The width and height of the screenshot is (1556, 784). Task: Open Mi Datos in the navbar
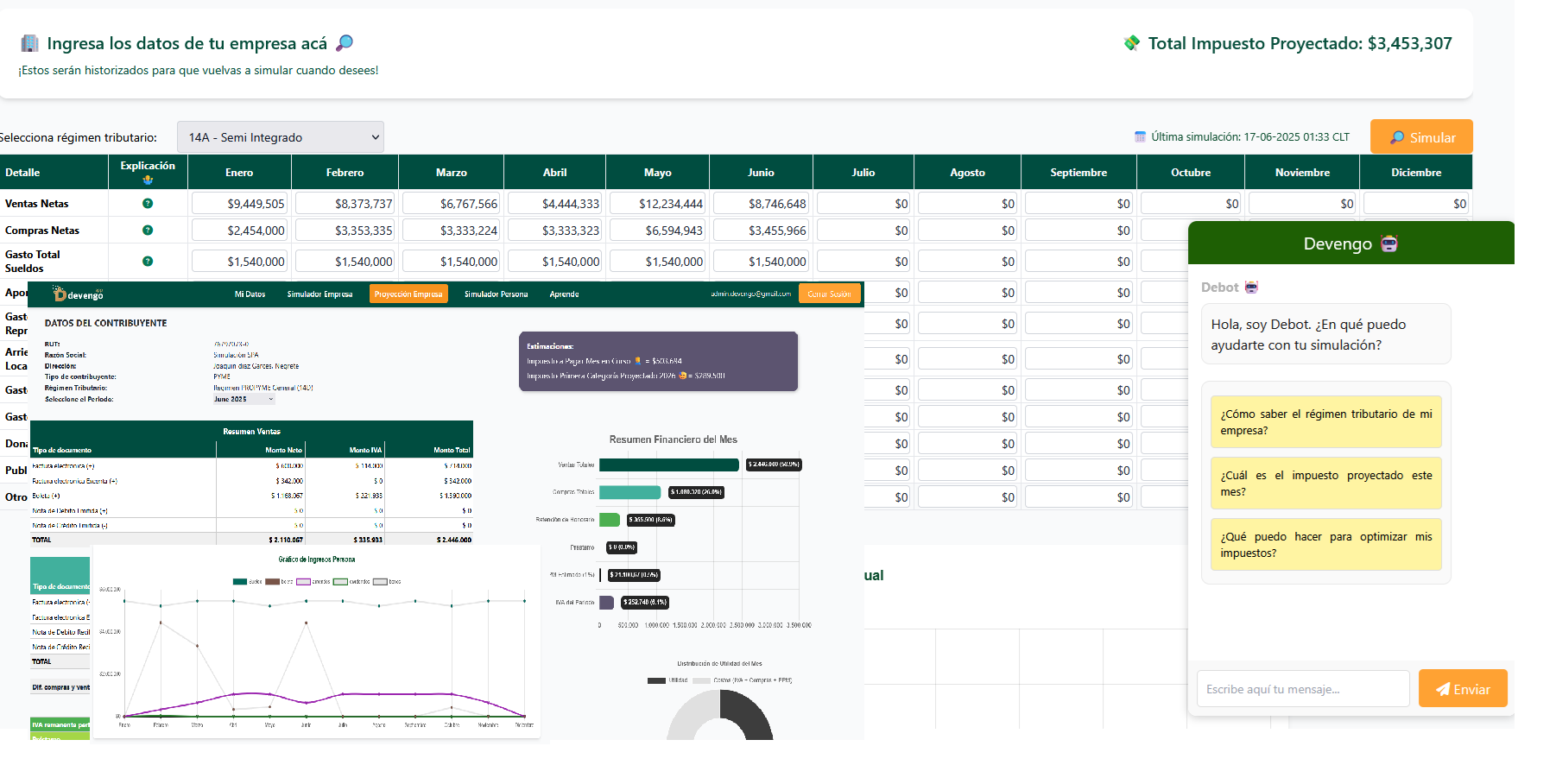click(x=250, y=294)
